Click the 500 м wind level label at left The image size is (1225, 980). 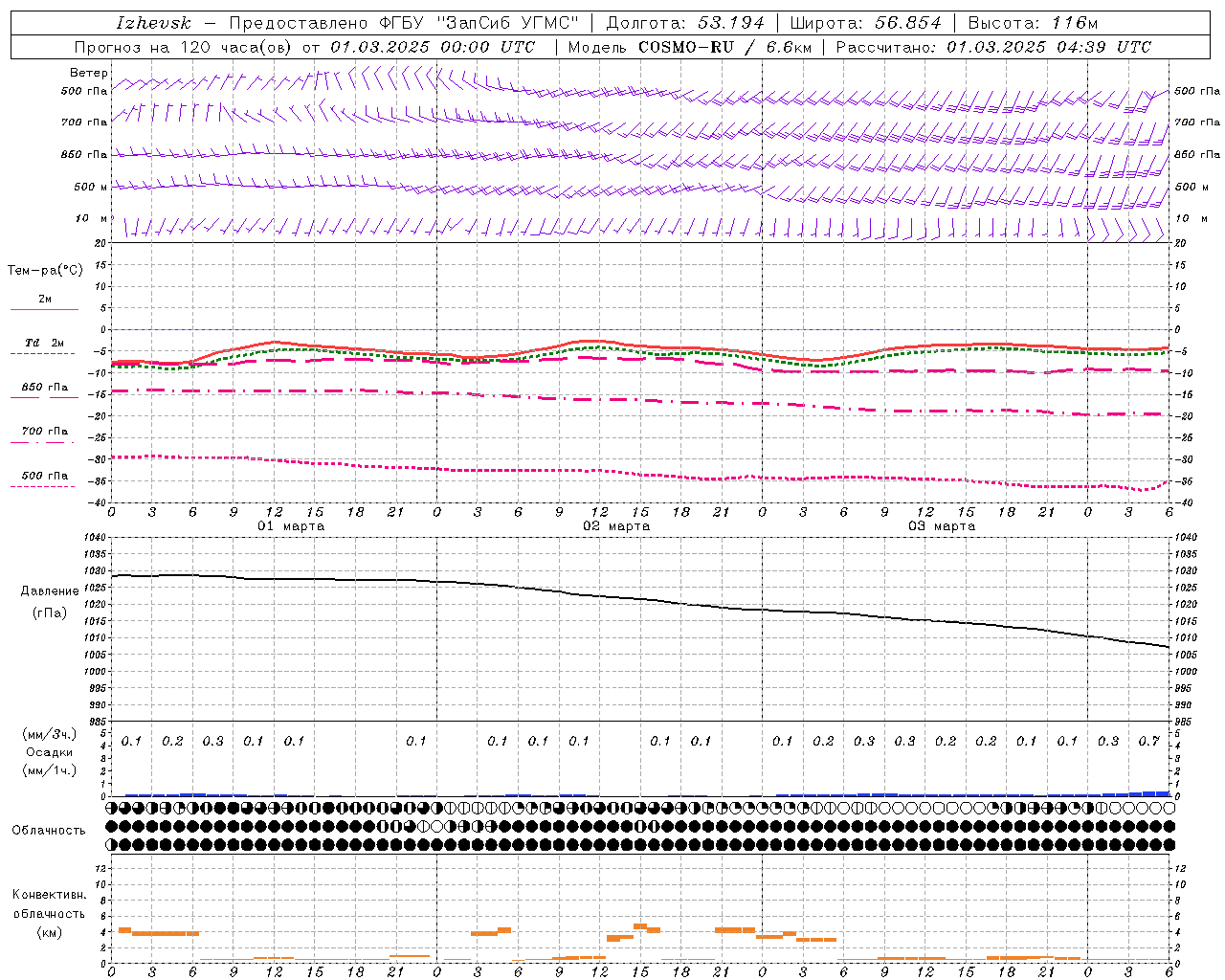coord(91,187)
